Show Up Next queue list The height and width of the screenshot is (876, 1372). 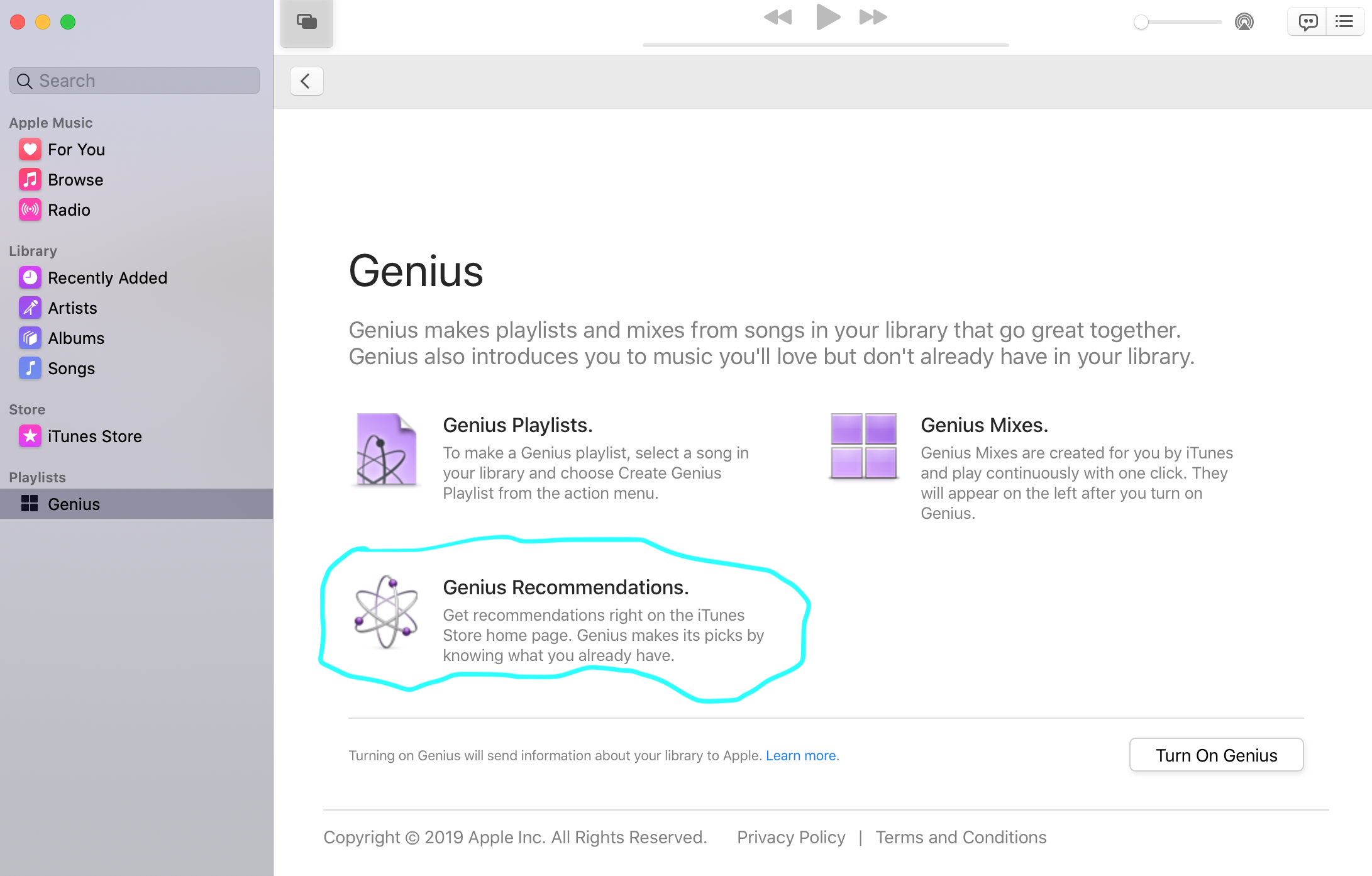pos(1345,22)
